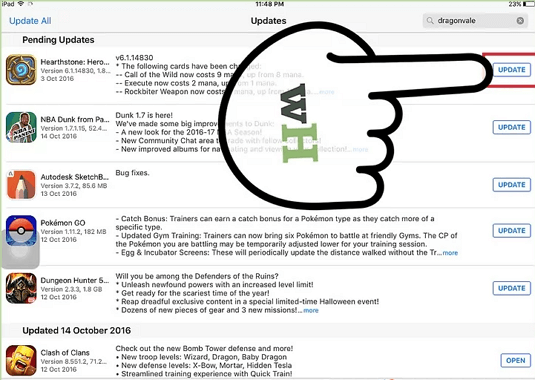The height and width of the screenshot is (380, 535).
Task: Tap the AssistiveTouch floating button
Action: (20, 249)
